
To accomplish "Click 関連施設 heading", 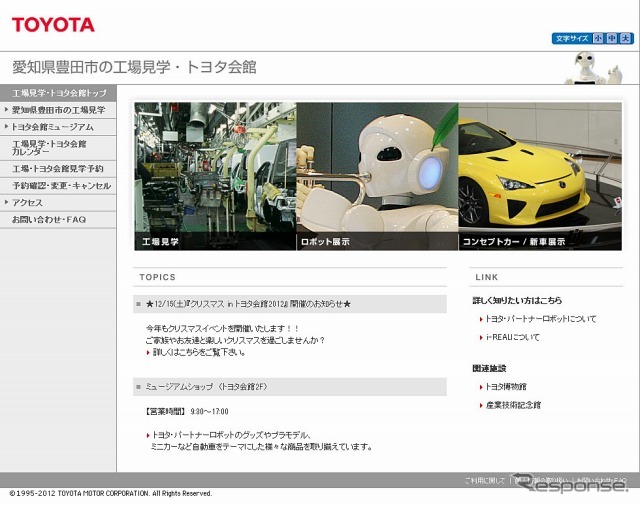I will 489,368.
